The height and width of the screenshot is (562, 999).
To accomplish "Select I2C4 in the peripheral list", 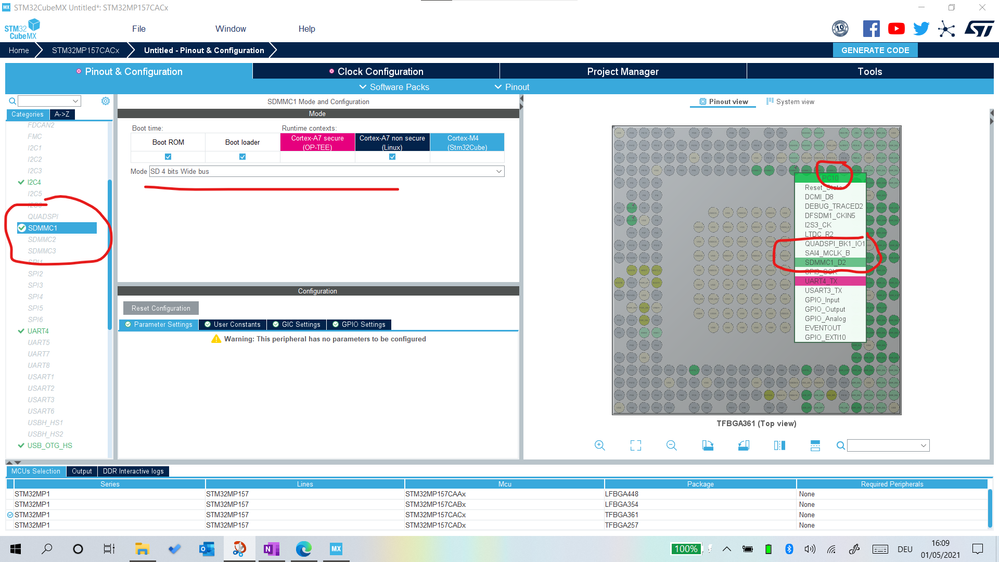I will tap(34, 182).
